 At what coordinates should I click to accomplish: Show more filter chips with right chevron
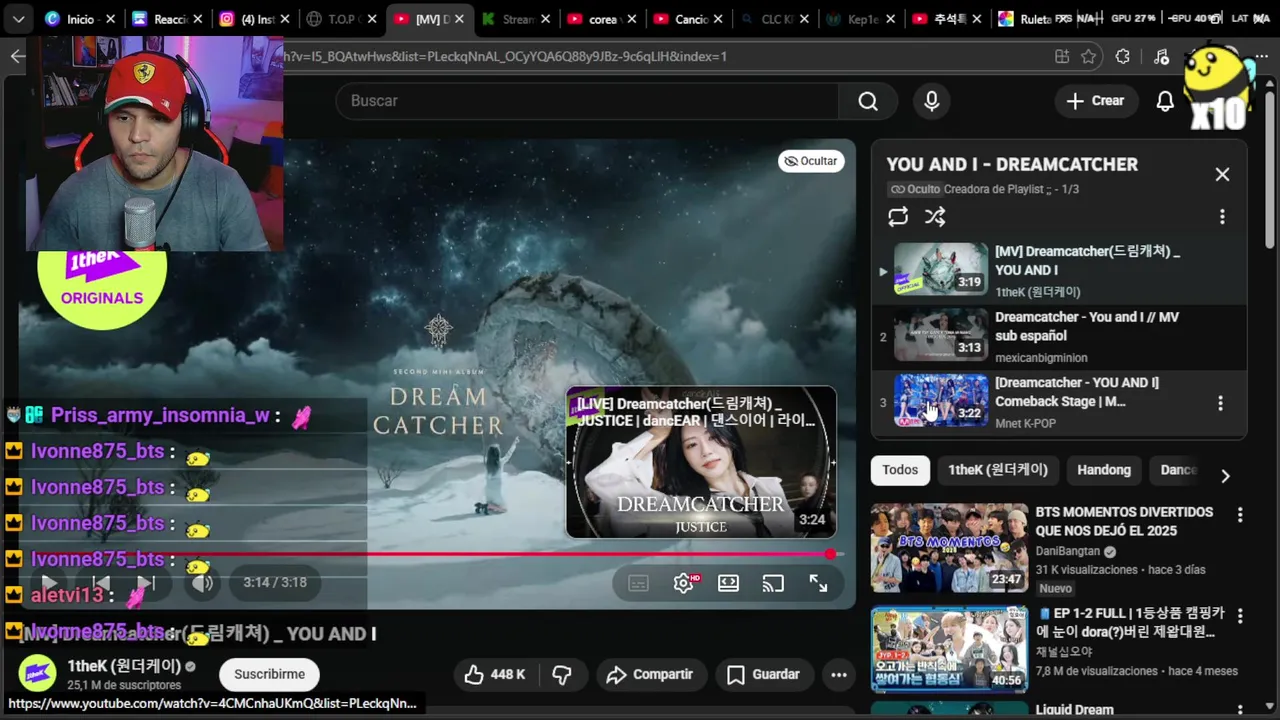1225,476
